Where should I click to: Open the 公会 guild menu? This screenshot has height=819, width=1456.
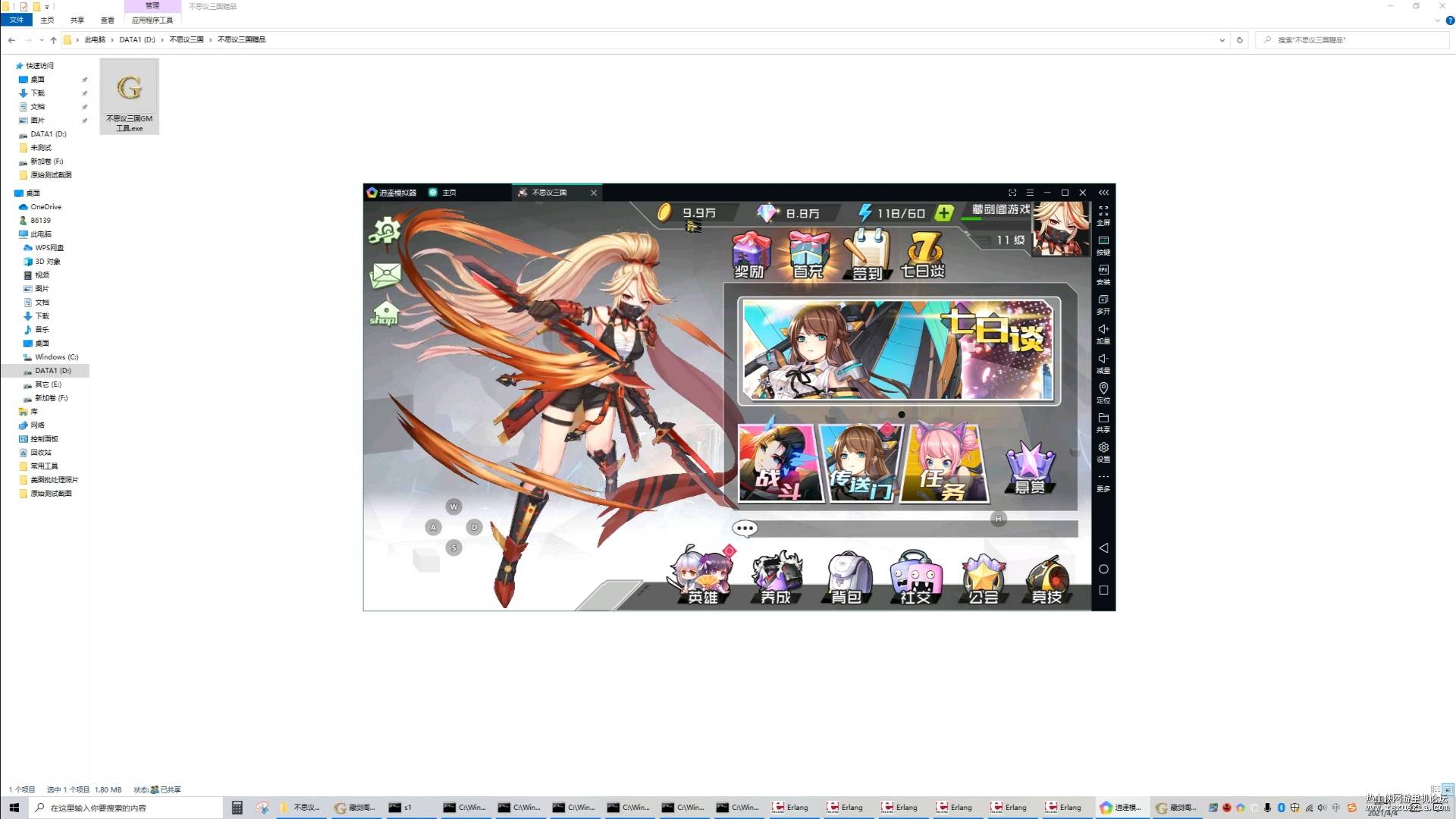984,578
